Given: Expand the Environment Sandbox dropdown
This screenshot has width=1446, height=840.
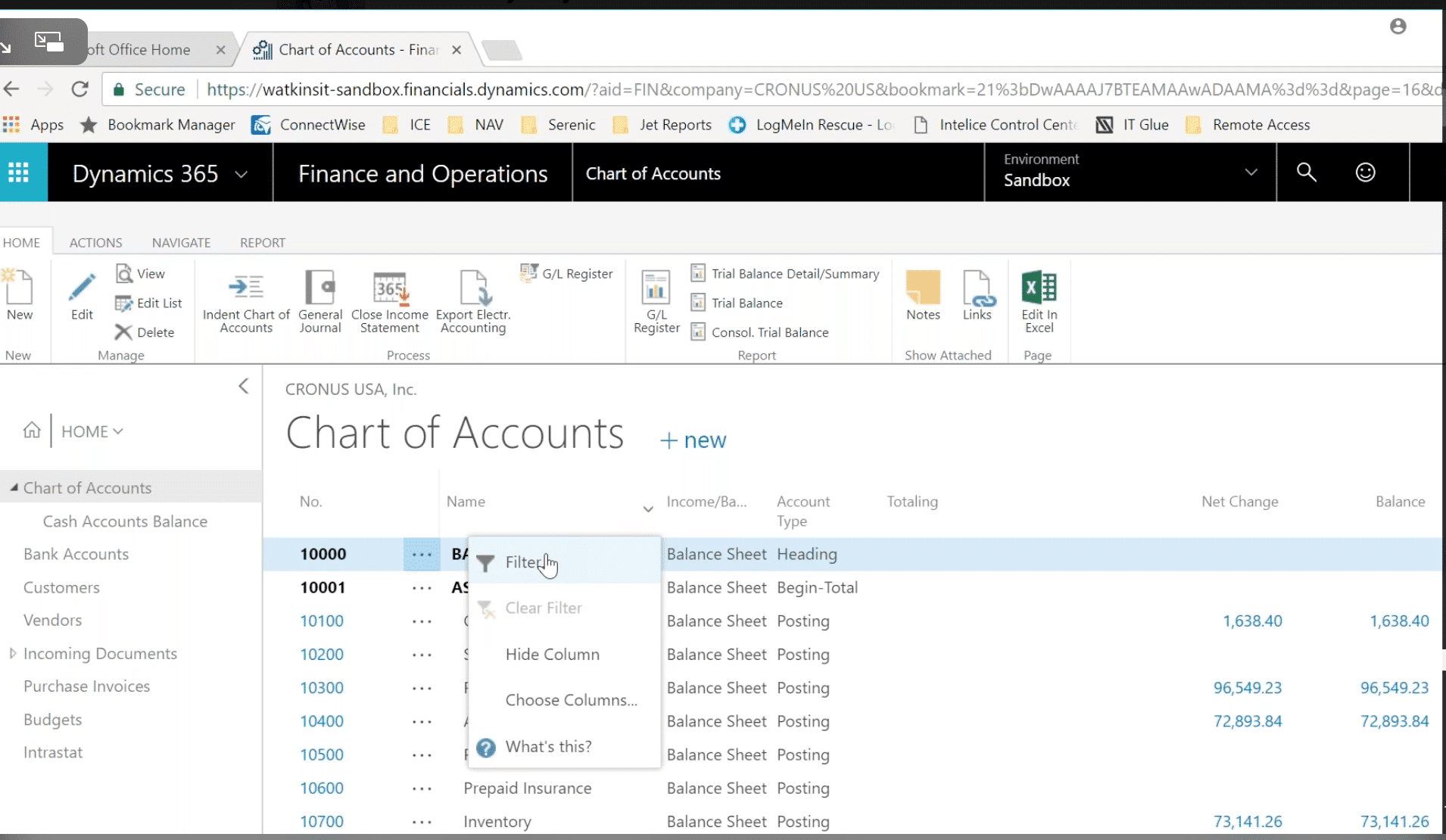Looking at the screenshot, I should [1251, 173].
